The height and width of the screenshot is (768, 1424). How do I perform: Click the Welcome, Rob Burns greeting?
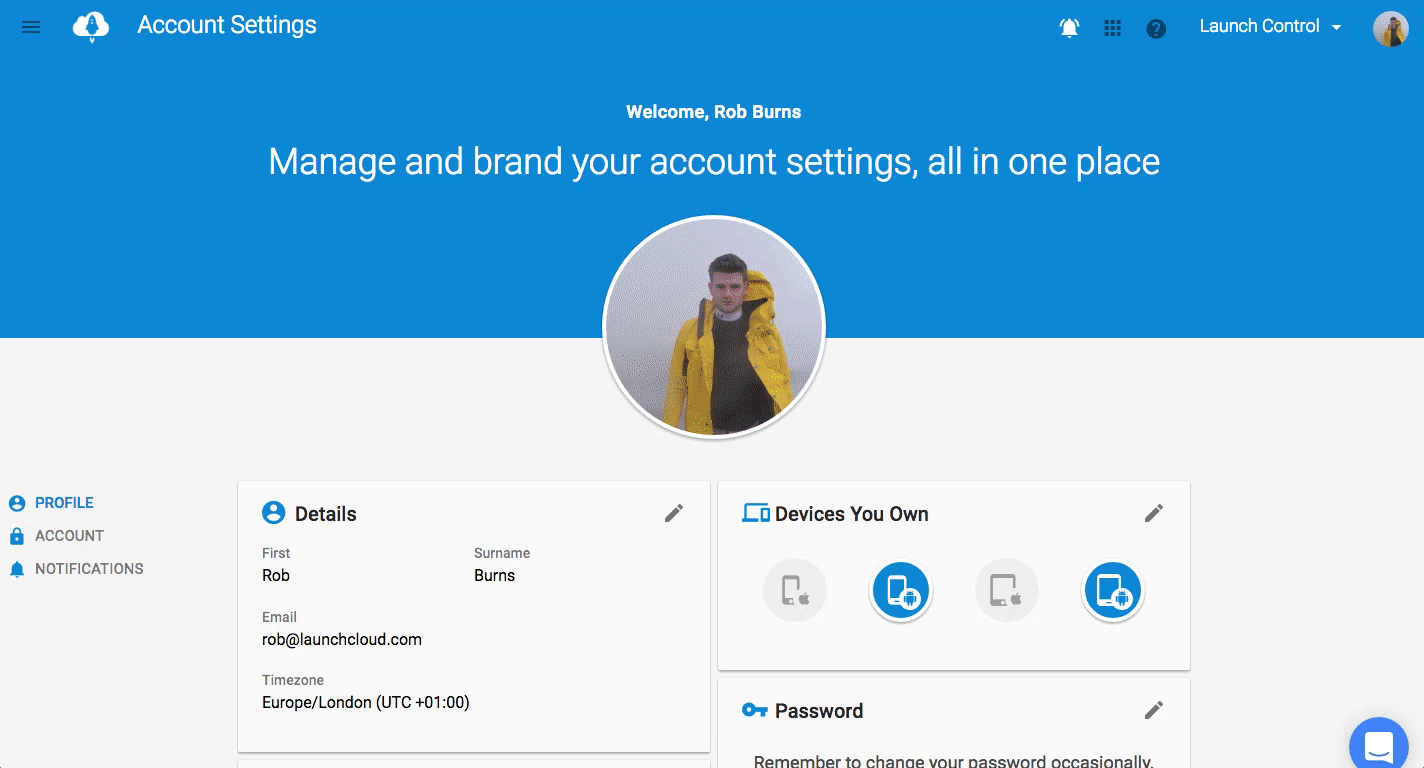(x=713, y=112)
